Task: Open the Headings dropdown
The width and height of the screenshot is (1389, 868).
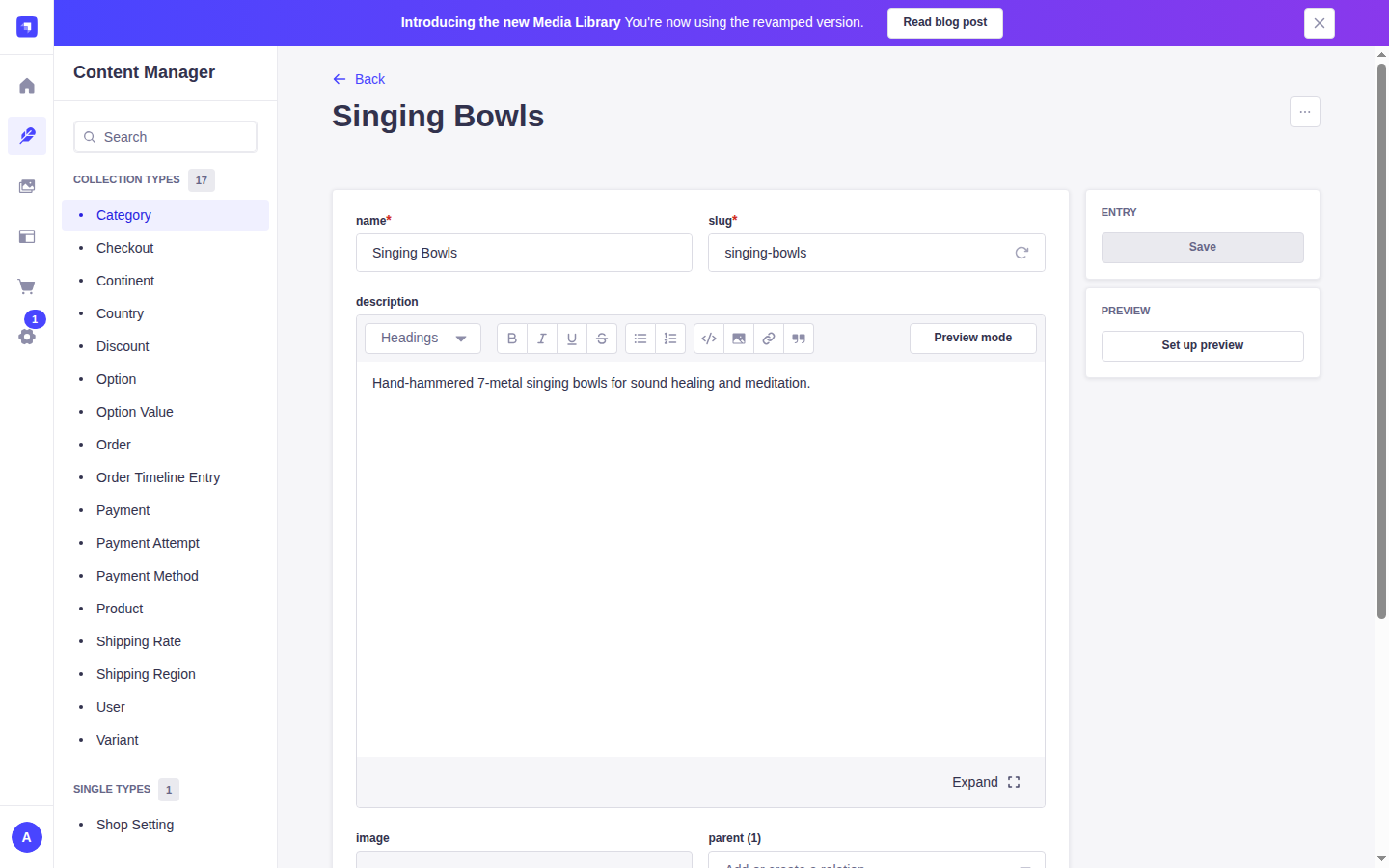Action: pos(422,339)
